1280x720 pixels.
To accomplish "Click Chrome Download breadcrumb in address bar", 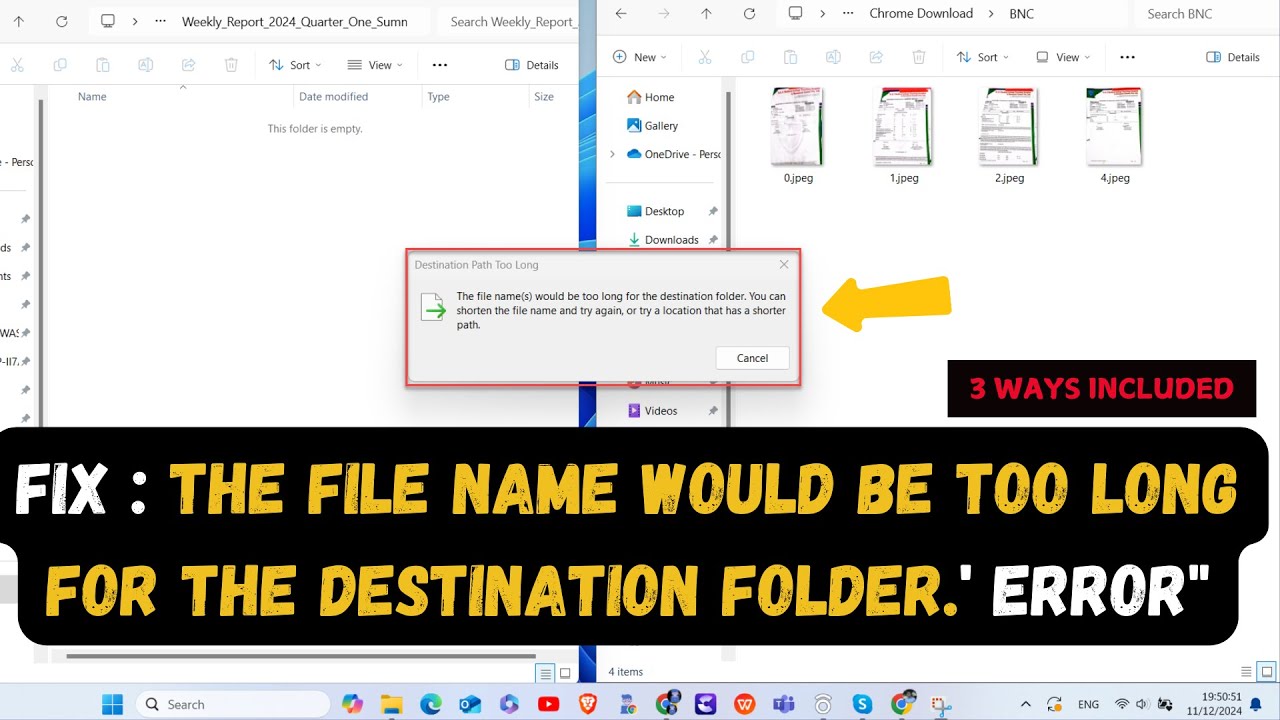I will click(x=921, y=13).
